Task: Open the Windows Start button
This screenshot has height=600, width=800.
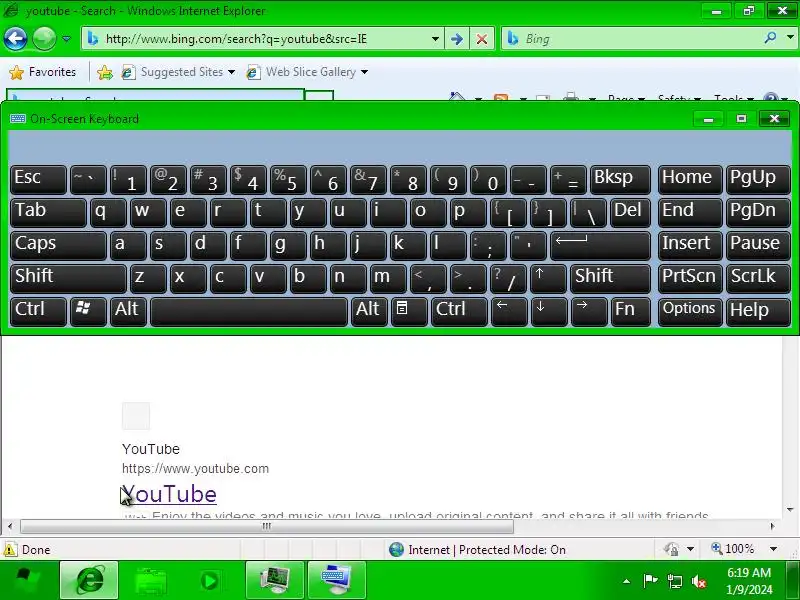Action: pos(28,581)
